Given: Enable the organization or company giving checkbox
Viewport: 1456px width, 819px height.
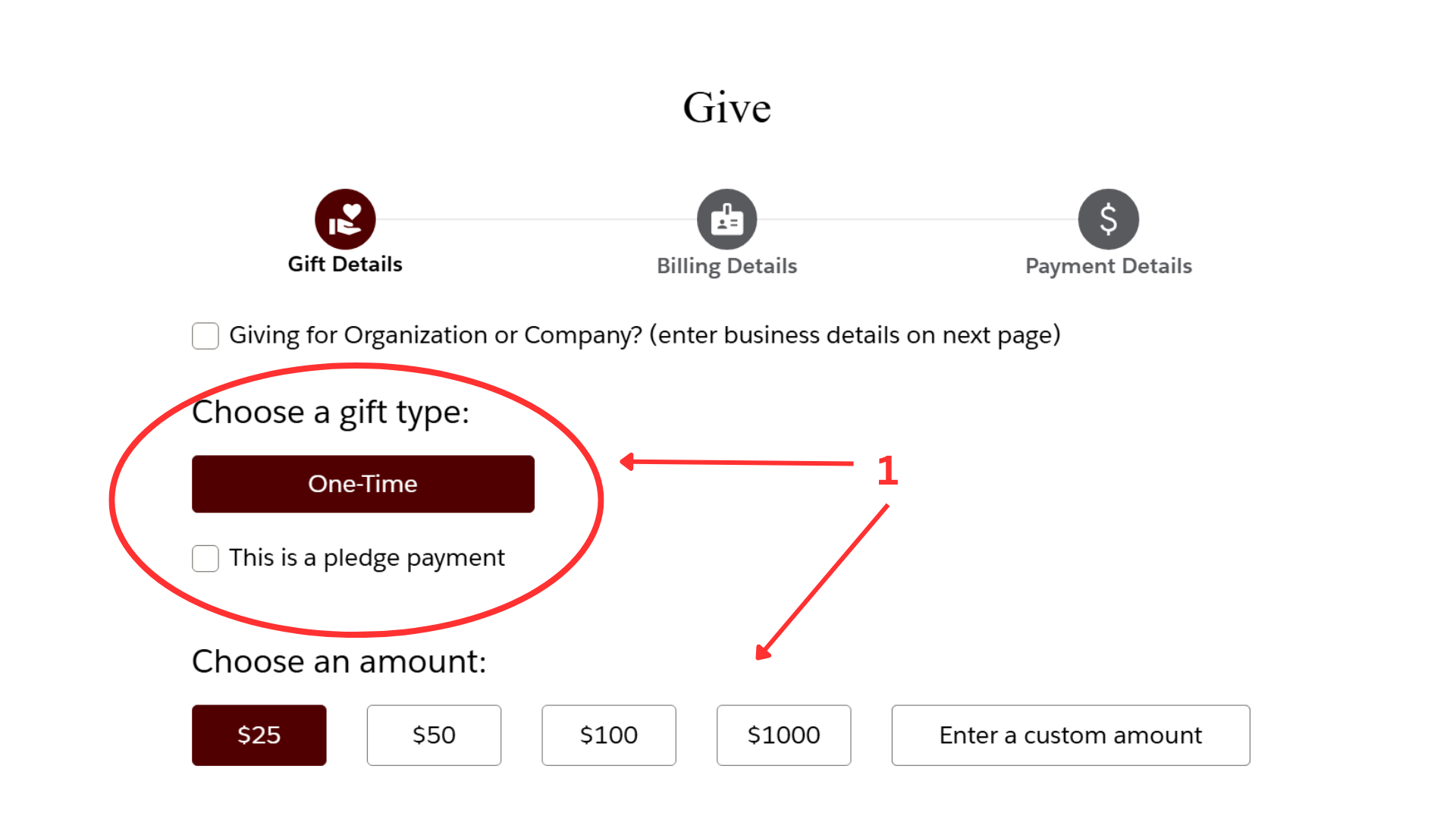Looking at the screenshot, I should pyautogui.click(x=205, y=335).
